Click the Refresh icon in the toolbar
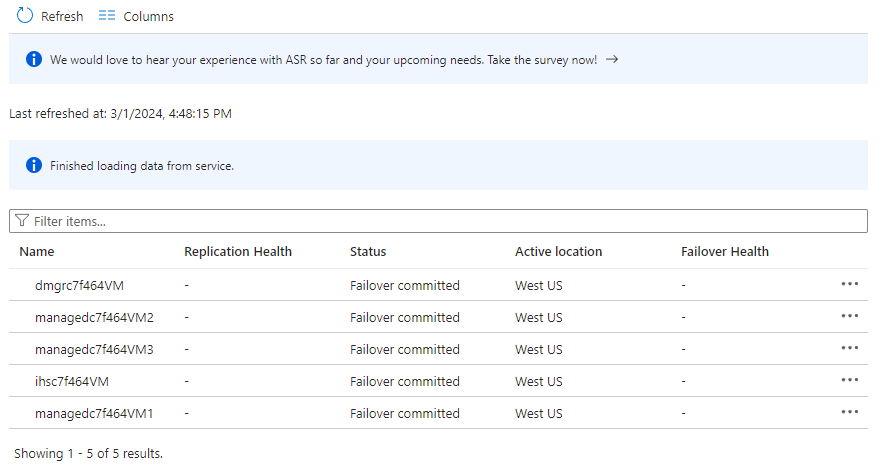 tap(26, 16)
